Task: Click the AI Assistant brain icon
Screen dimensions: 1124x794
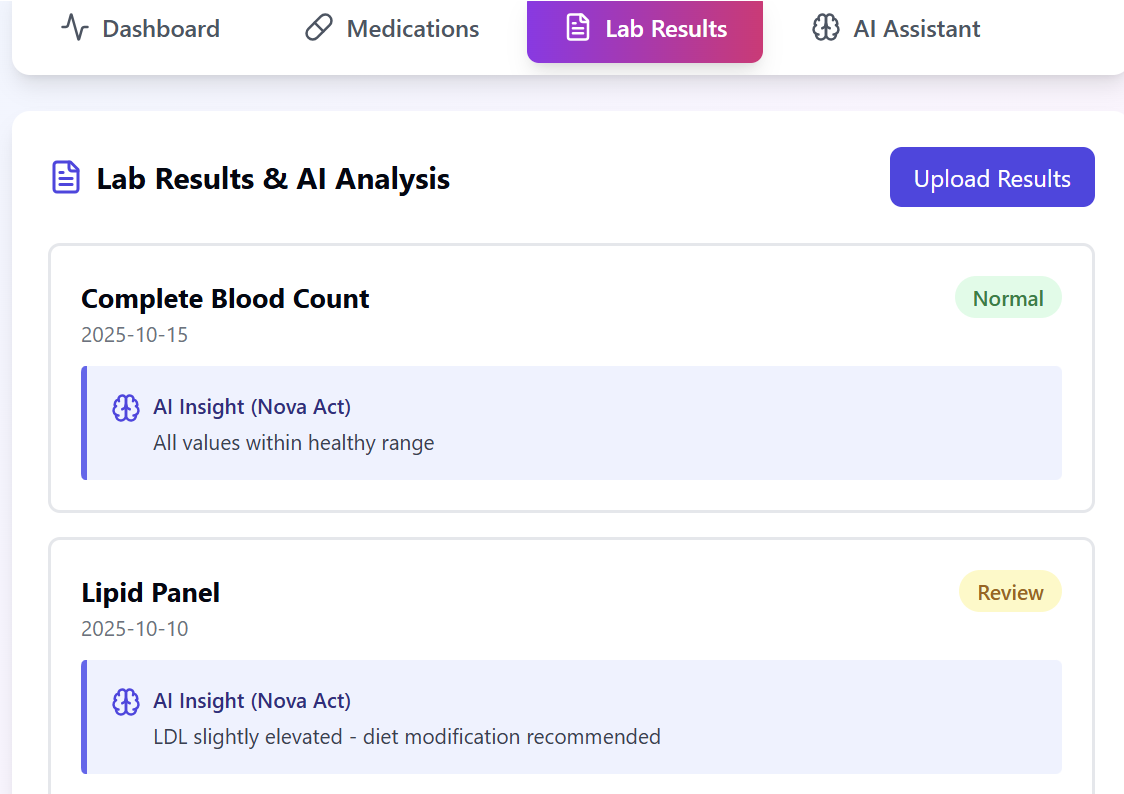Action: point(825,28)
